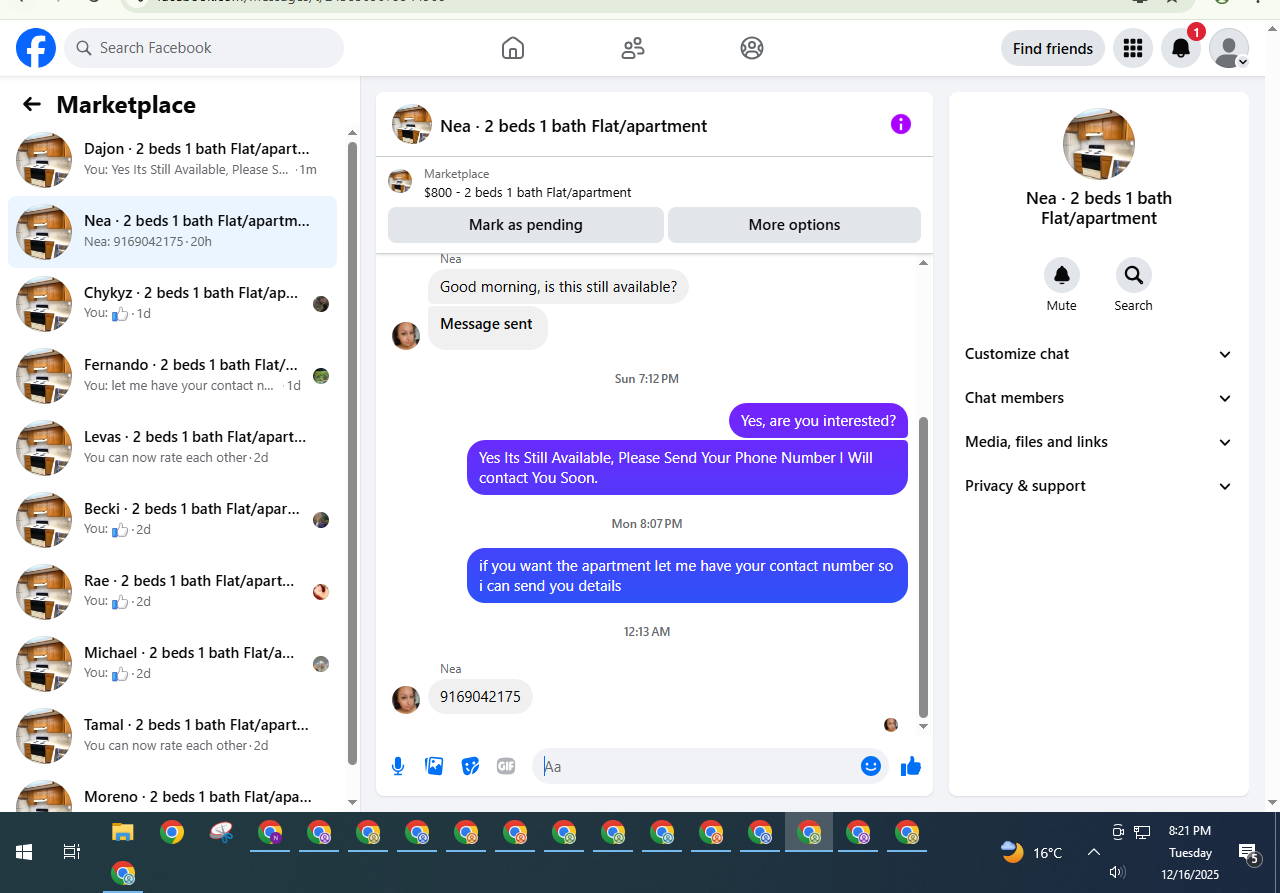Viewport: 1280px width, 893px height.
Task: Click the conversation list scrollbar
Action: [352, 452]
